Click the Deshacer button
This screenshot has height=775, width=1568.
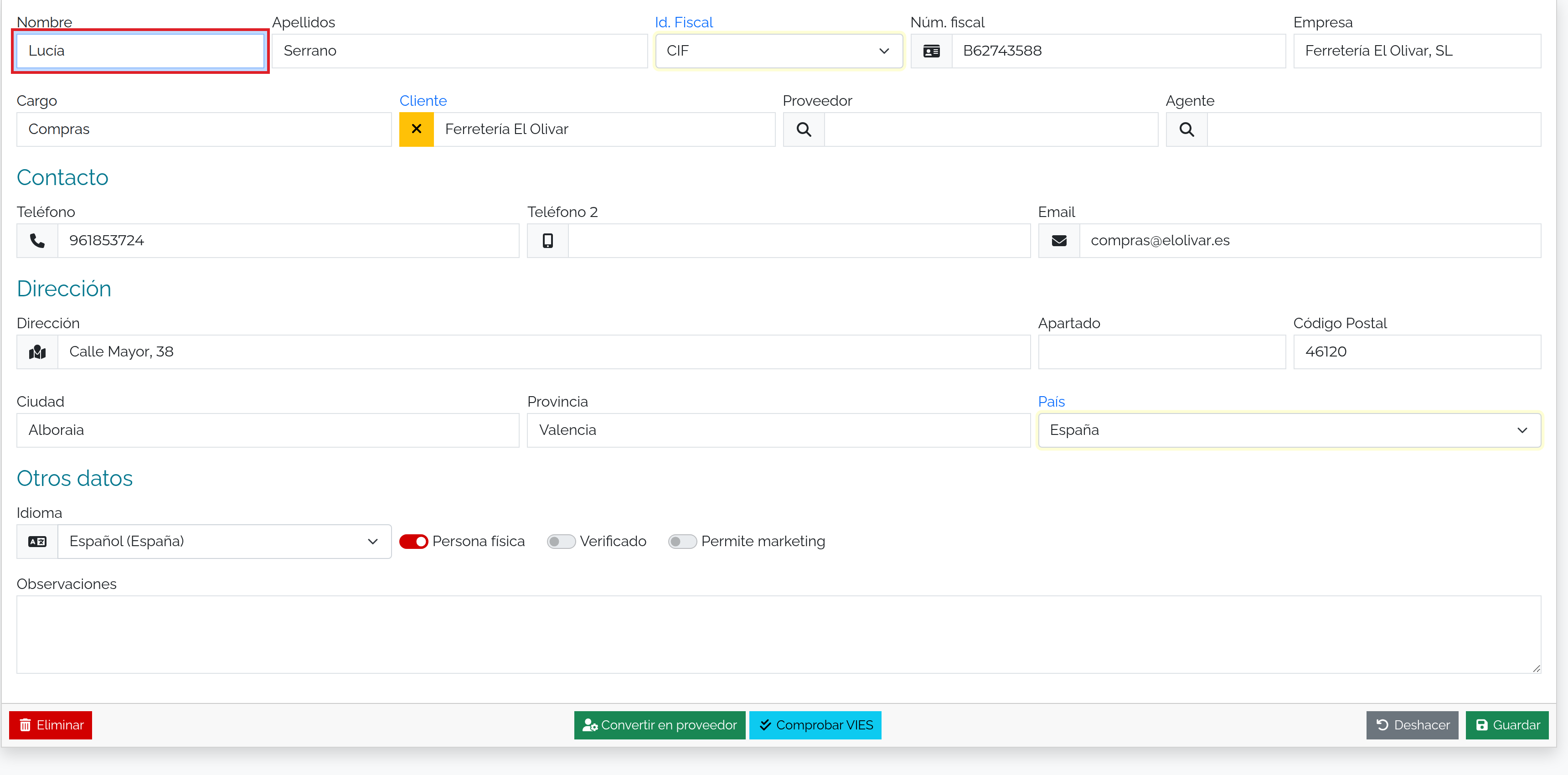pos(1412,725)
